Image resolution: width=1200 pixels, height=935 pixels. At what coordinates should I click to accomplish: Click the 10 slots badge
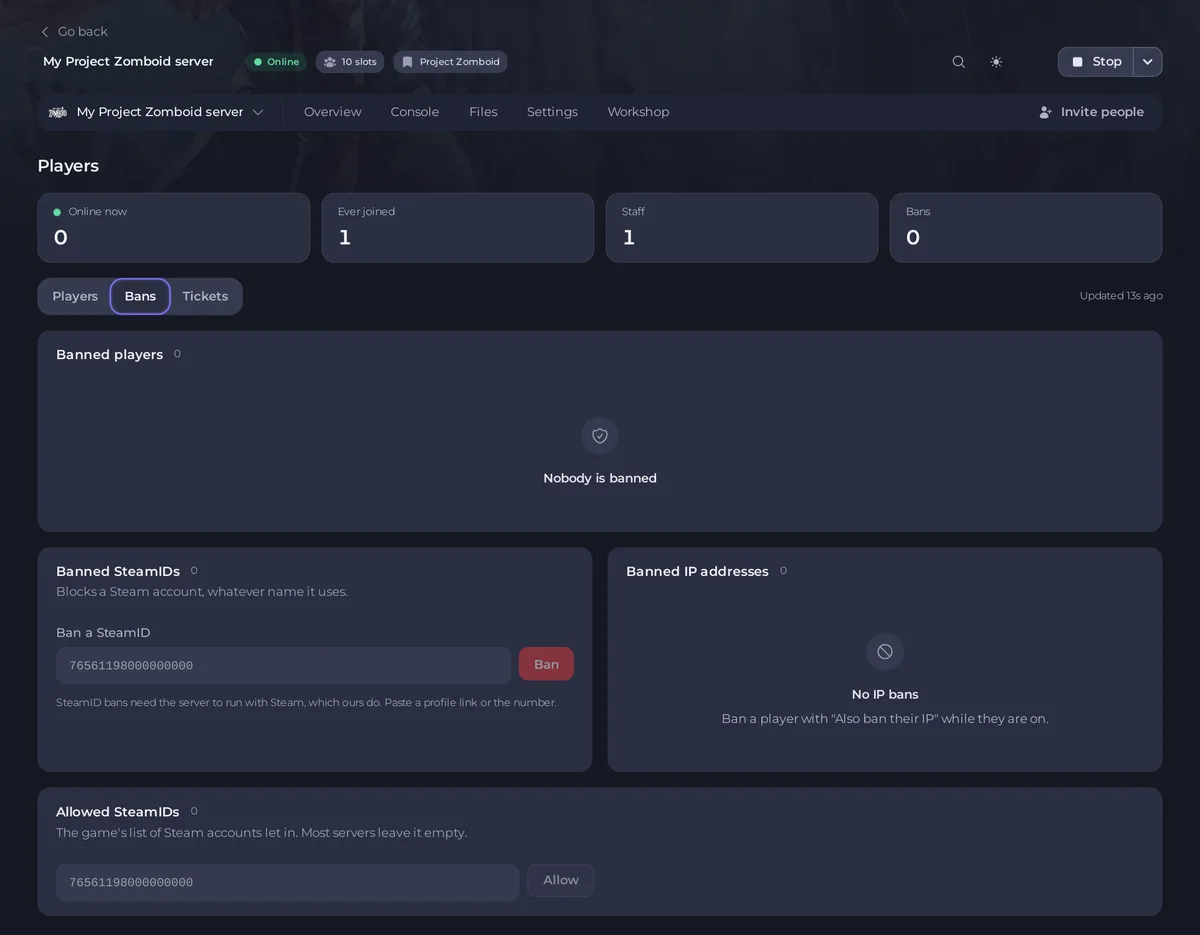point(350,62)
